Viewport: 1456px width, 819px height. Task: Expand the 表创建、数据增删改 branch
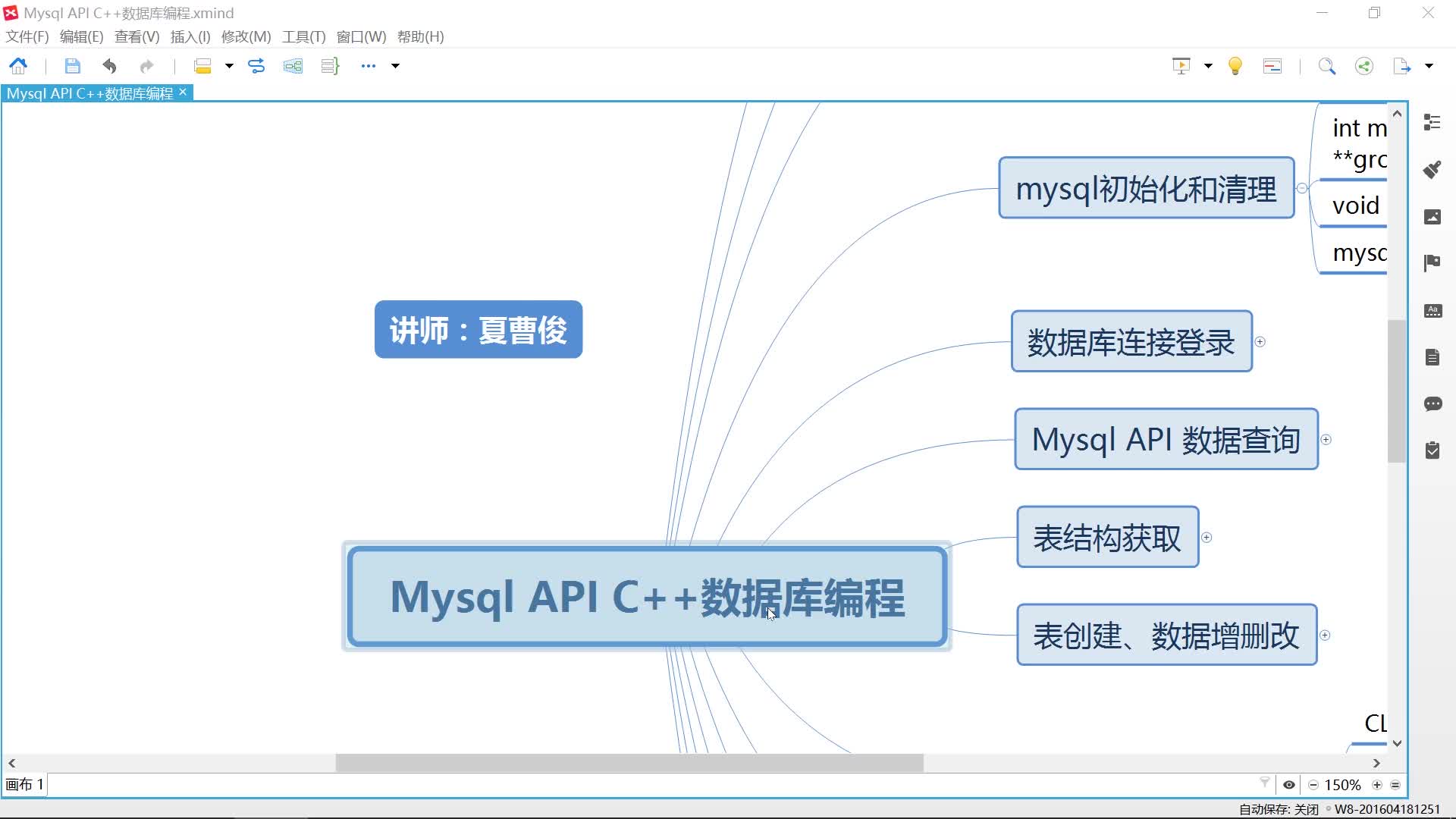coord(1325,635)
